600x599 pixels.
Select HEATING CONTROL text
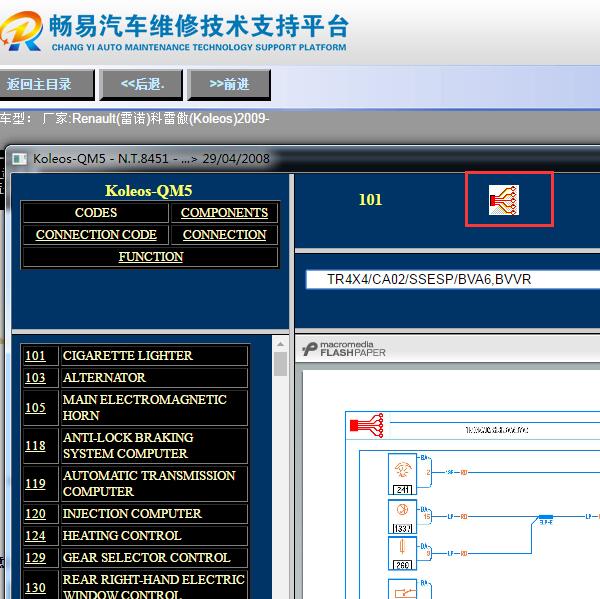122,535
